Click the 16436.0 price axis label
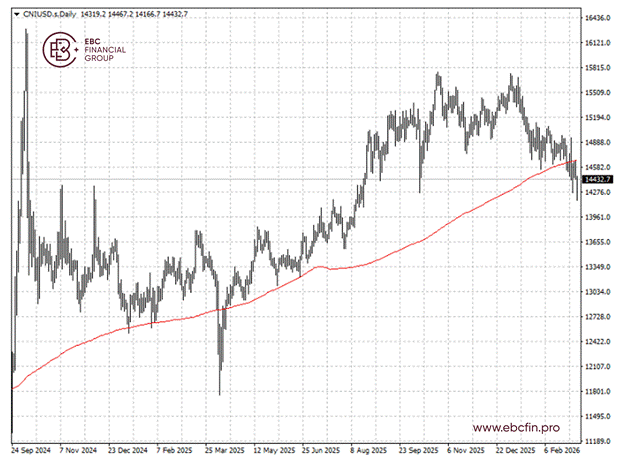Screen dimensions: 625x465 [x=598, y=18]
